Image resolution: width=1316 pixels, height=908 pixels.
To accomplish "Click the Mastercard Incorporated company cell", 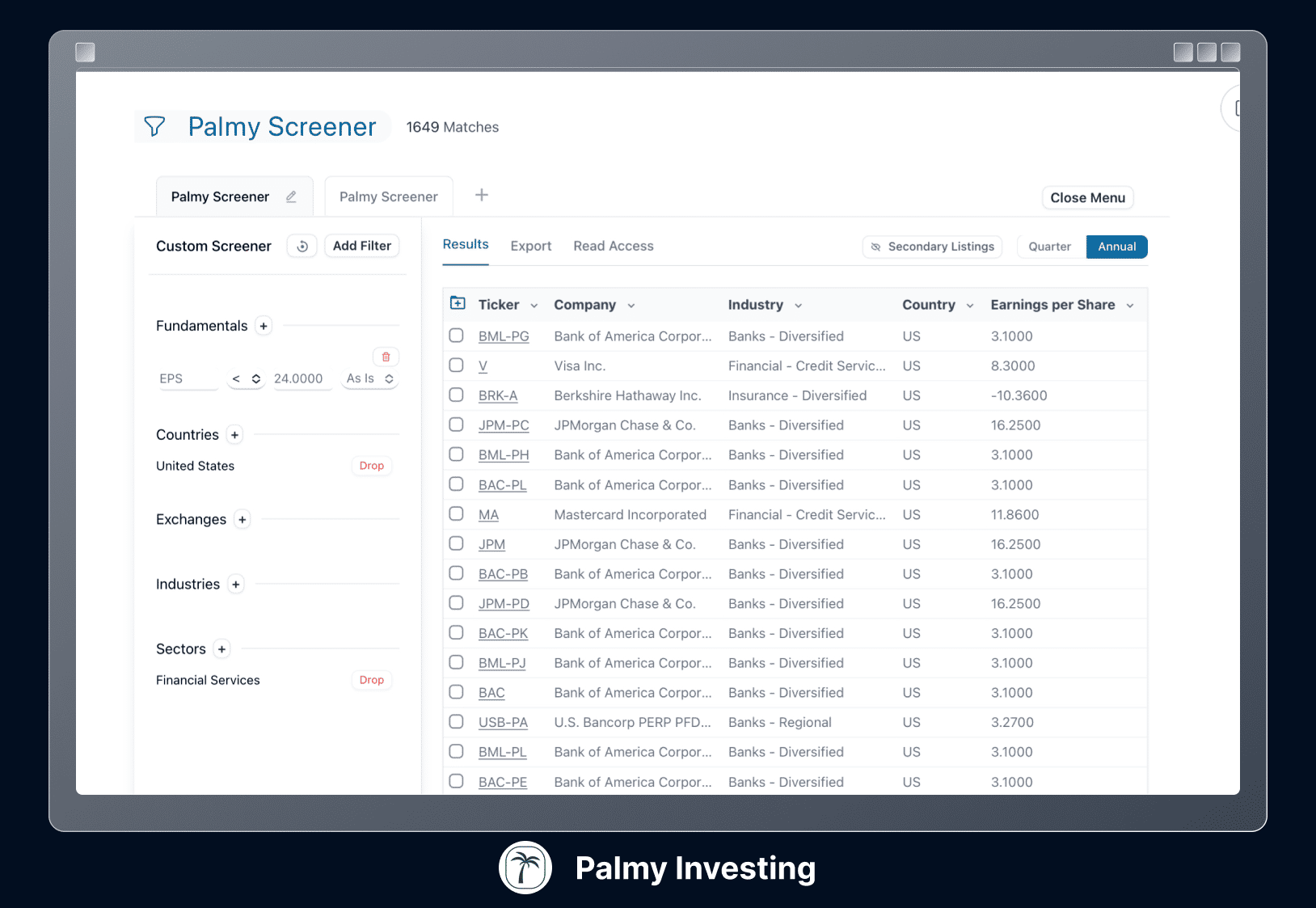I will tap(630, 514).
